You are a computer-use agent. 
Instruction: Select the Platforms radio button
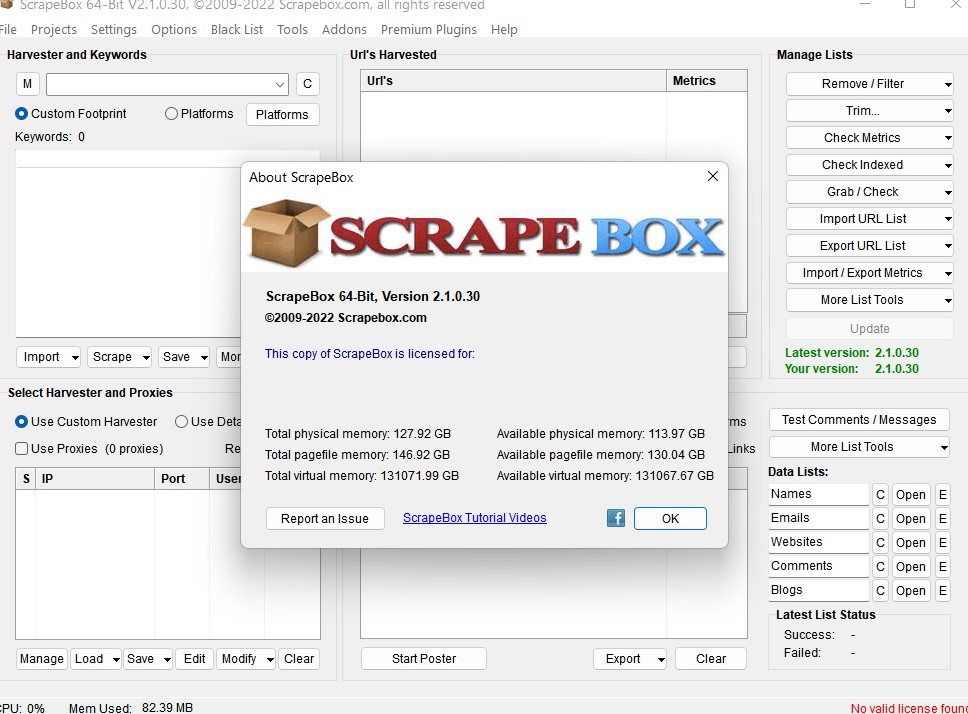(172, 114)
